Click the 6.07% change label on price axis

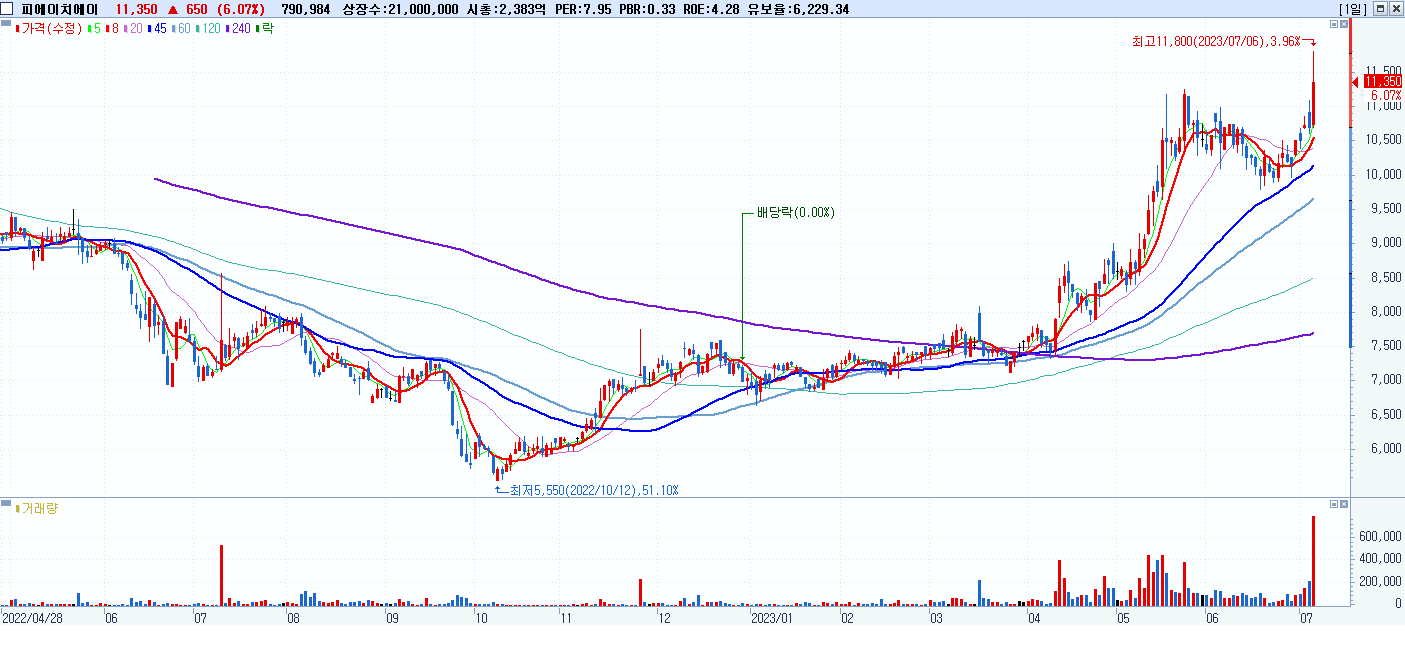point(1386,94)
